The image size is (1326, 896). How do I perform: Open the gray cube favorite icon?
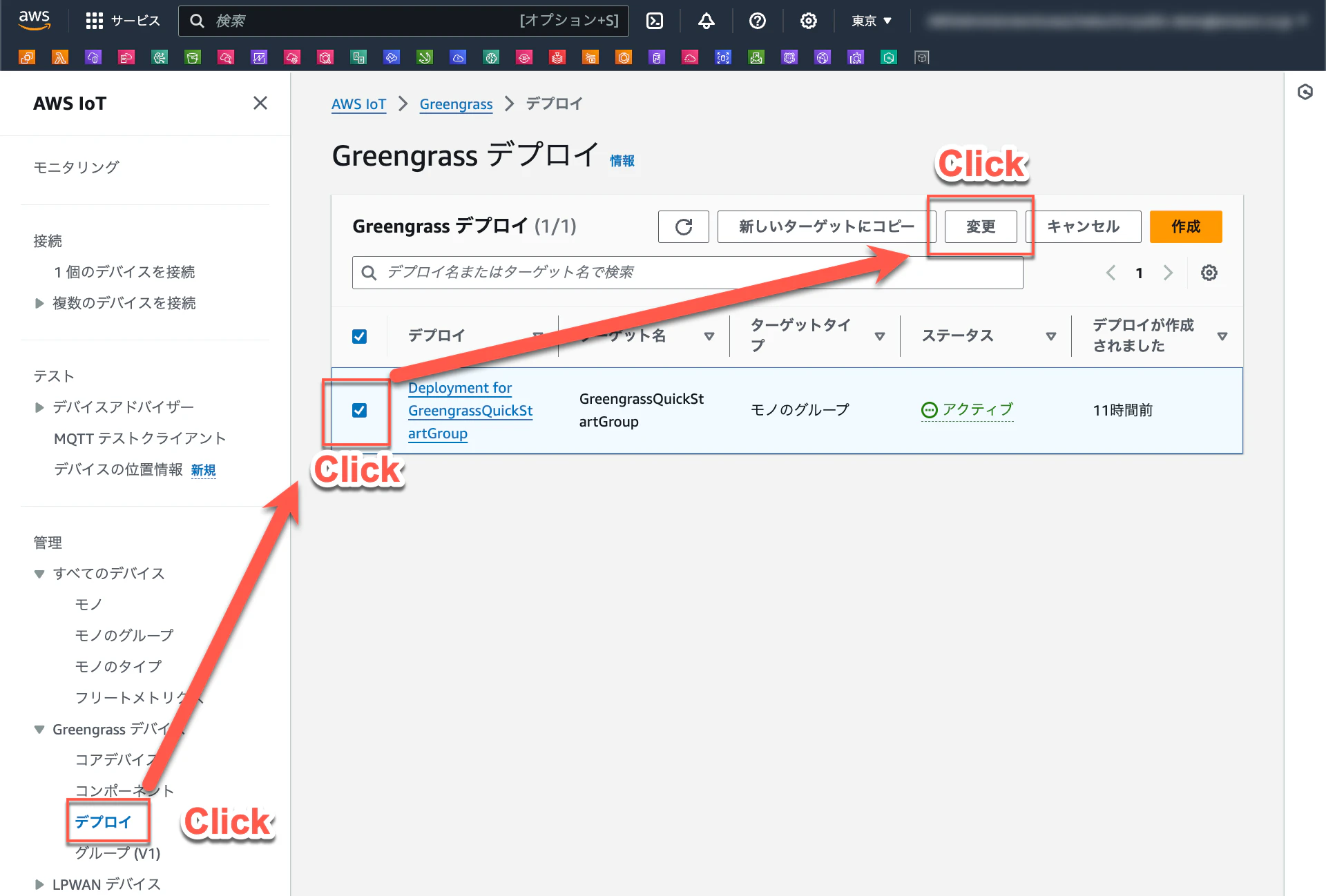coord(922,57)
